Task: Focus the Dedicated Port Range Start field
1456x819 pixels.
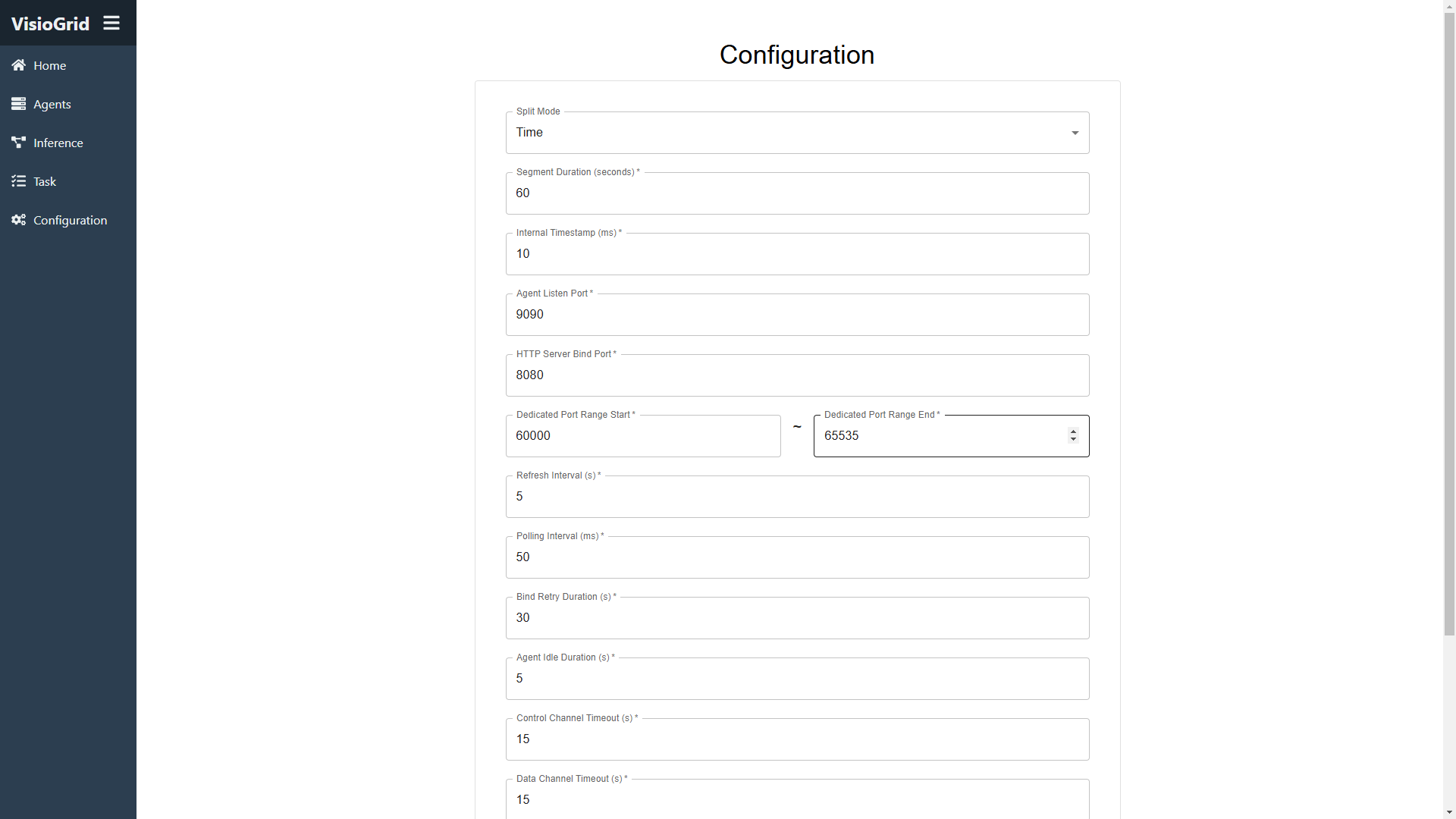Action: coord(643,436)
